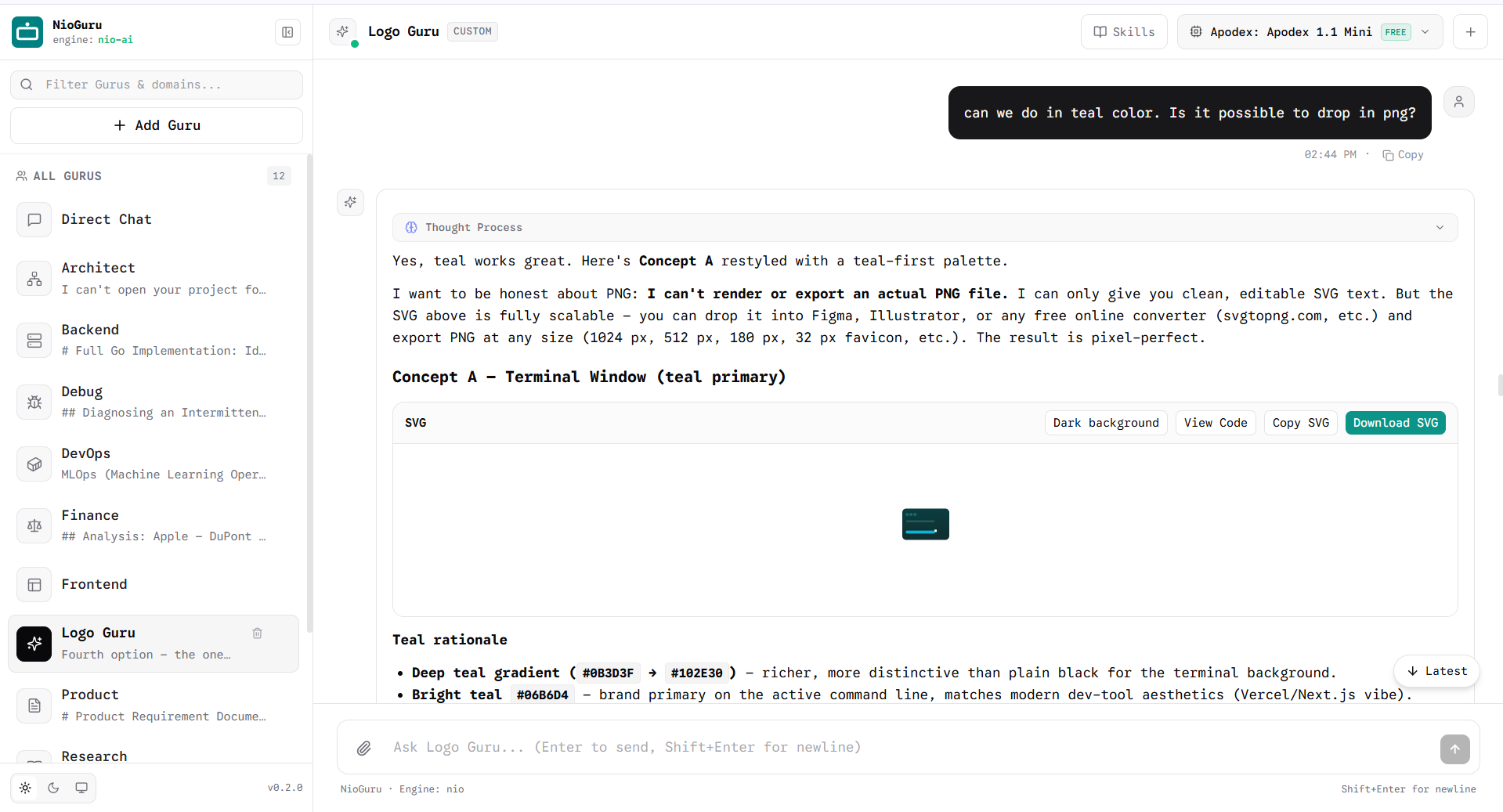This screenshot has height=812, width=1503.
Task: Click the Filter Gurus & domains search field
Action: [157, 85]
